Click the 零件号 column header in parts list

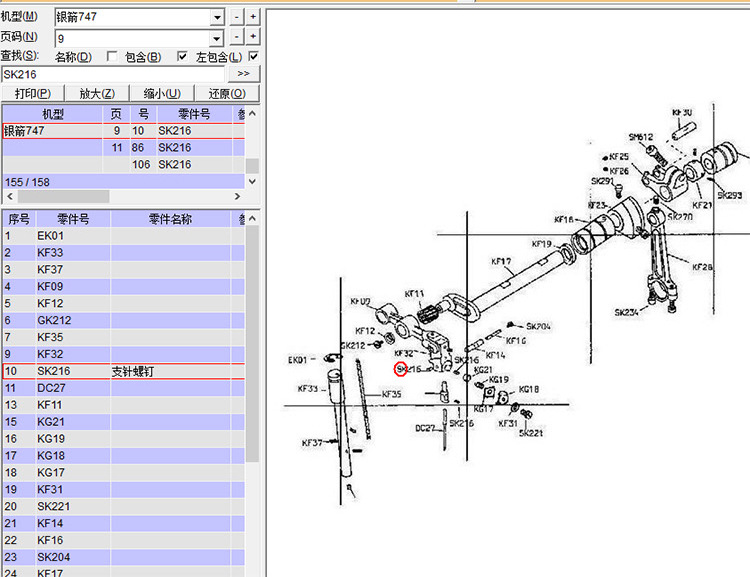[x=72, y=219]
